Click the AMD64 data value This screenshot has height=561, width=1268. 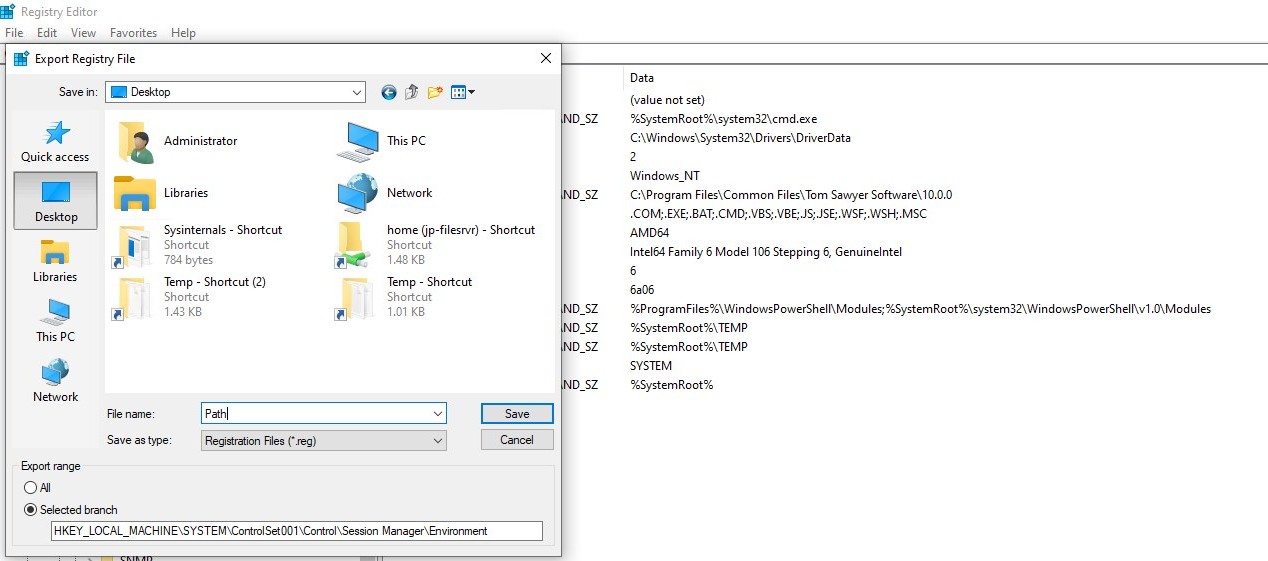[649, 233]
